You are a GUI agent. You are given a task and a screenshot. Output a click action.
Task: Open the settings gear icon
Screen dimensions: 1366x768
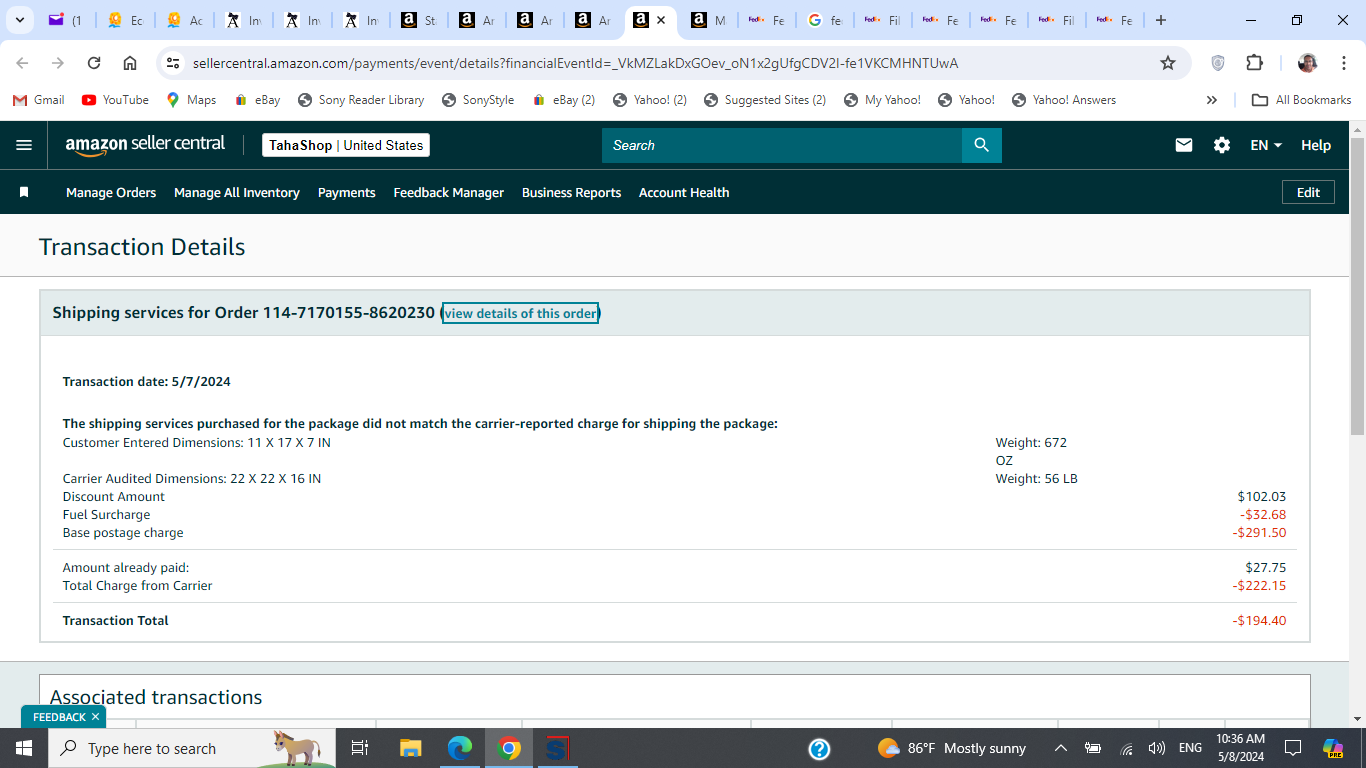click(x=1222, y=145)
